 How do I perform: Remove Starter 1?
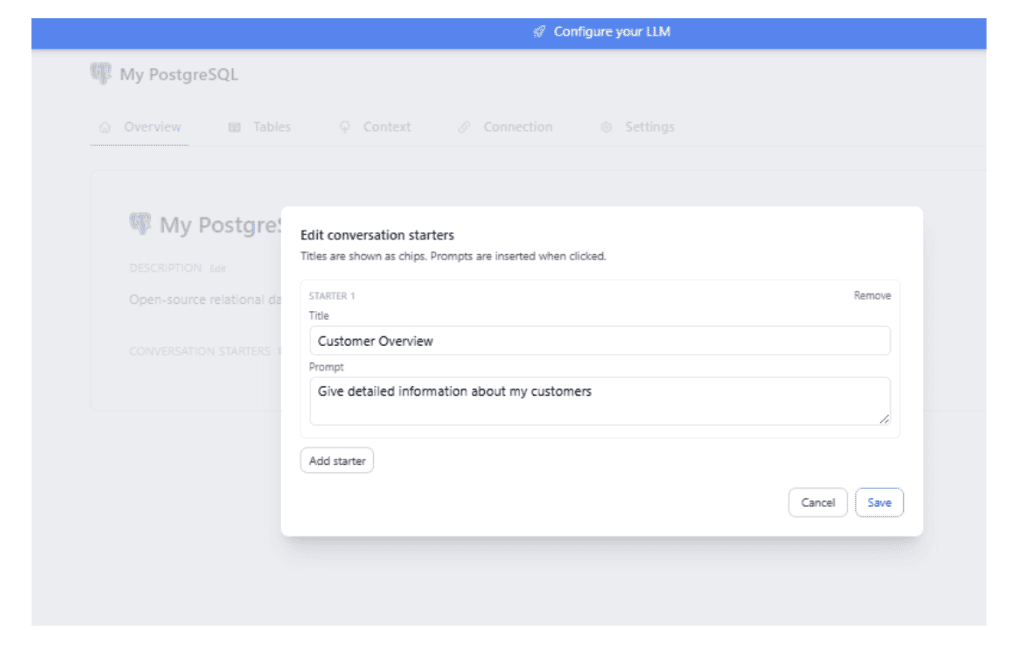[x=871, y=295]
